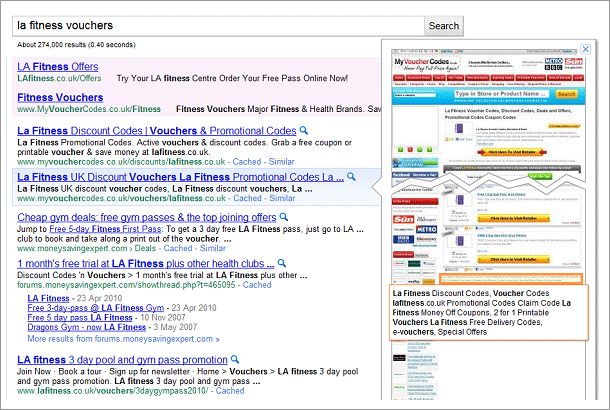Click the Deals breadcrumb in moneysavingexpert result URL
The height and width of the screenshot is (410, 610).
[x=145, y=249]
